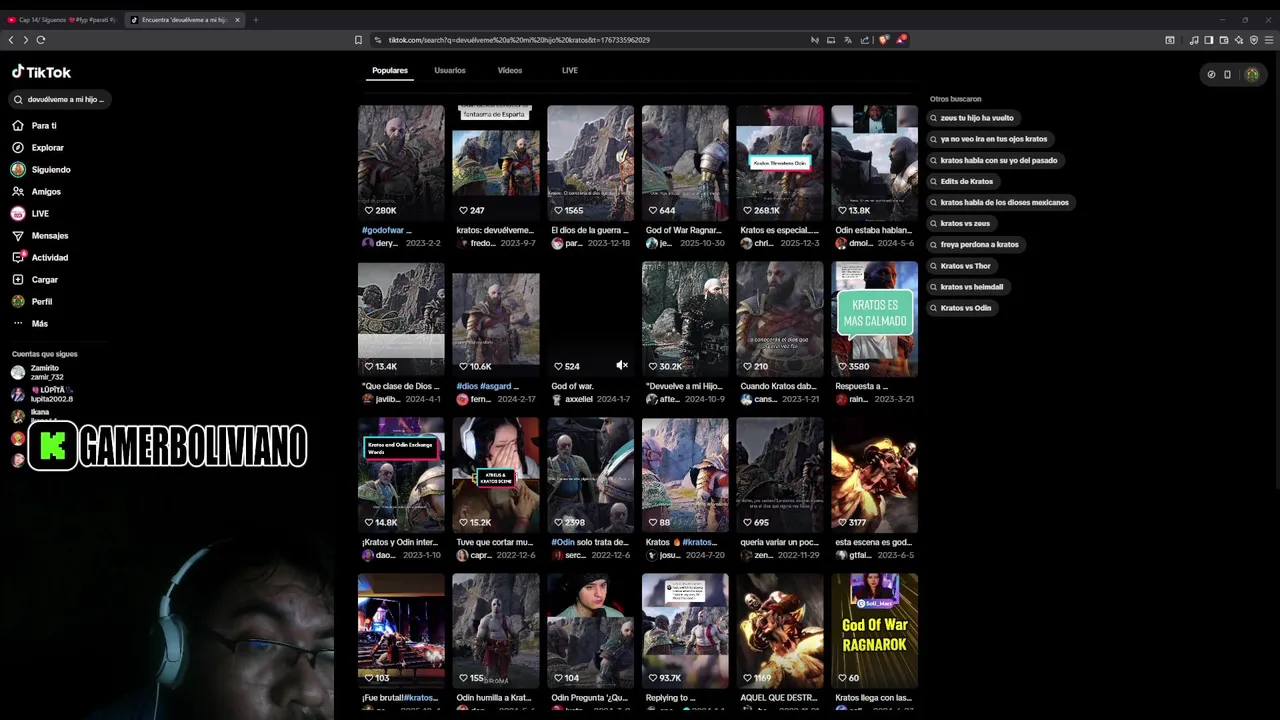Click the share page icon in address bar
Screen dimensions: 1280x720
(864, 40)
